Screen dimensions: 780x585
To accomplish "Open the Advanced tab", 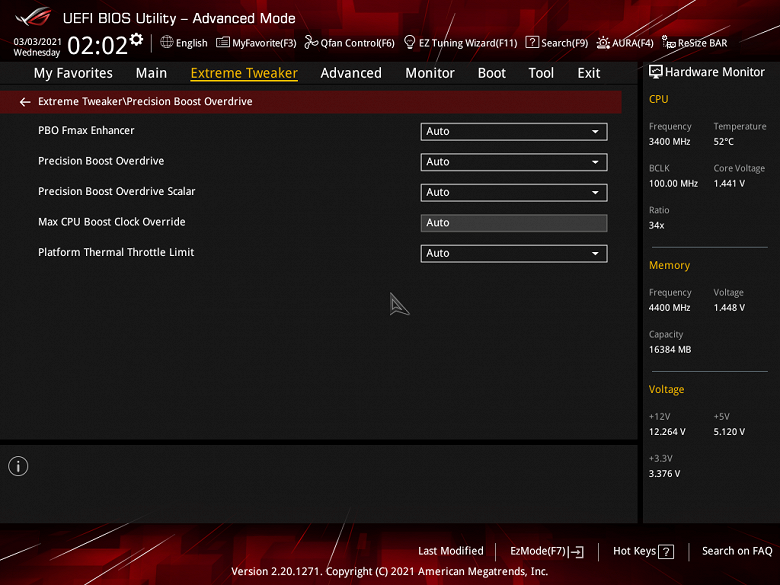I will pyautogui.click(x=351, y=73).
